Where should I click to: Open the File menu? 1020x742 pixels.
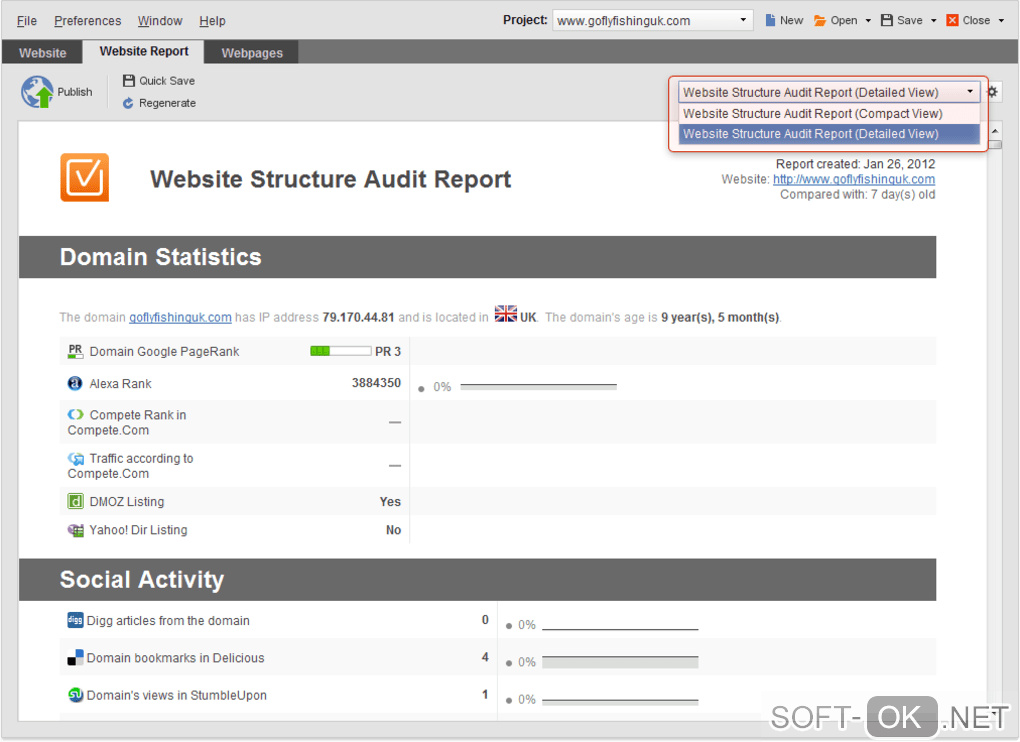pyautogui.click(x=27, y=21)
